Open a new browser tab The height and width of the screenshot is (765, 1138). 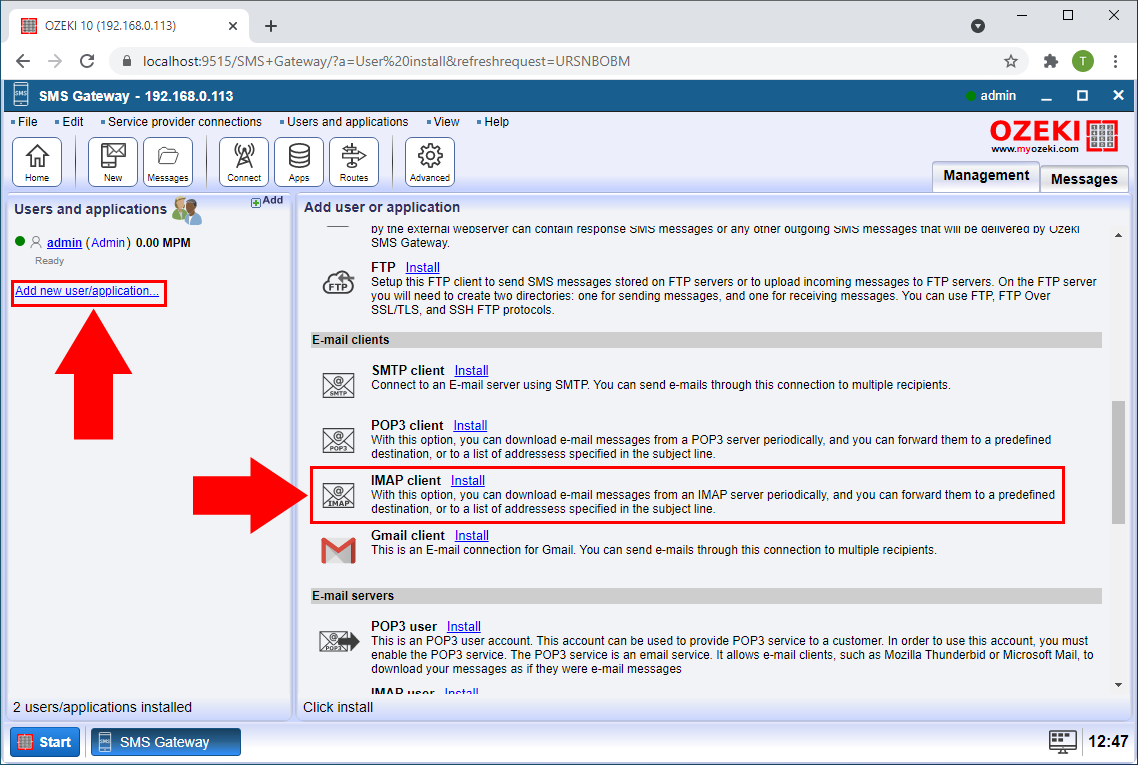(271, 26)
